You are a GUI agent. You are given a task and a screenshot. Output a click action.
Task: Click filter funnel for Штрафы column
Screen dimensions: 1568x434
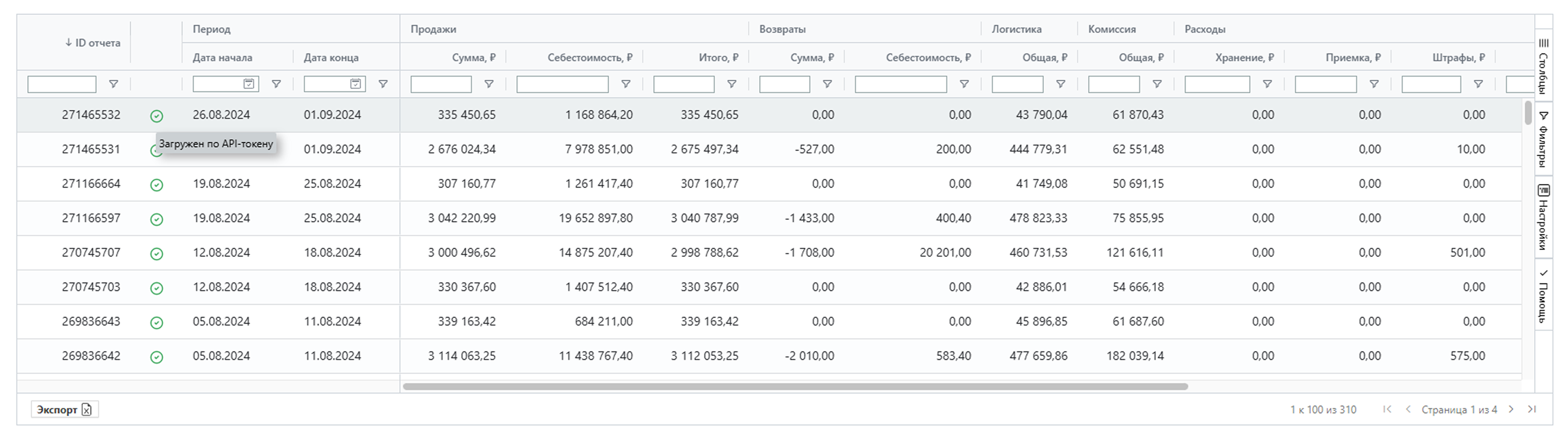[x=1478, y=84]
